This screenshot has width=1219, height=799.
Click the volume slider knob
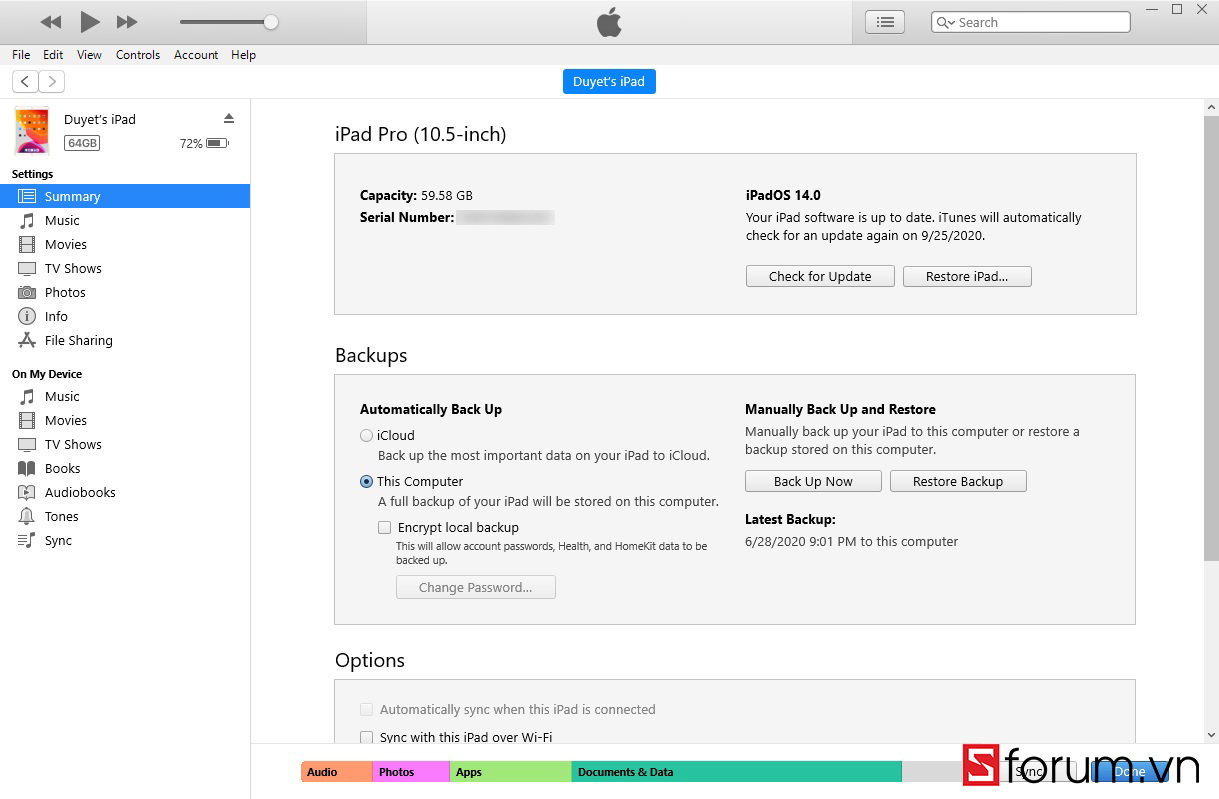[271, 22]
